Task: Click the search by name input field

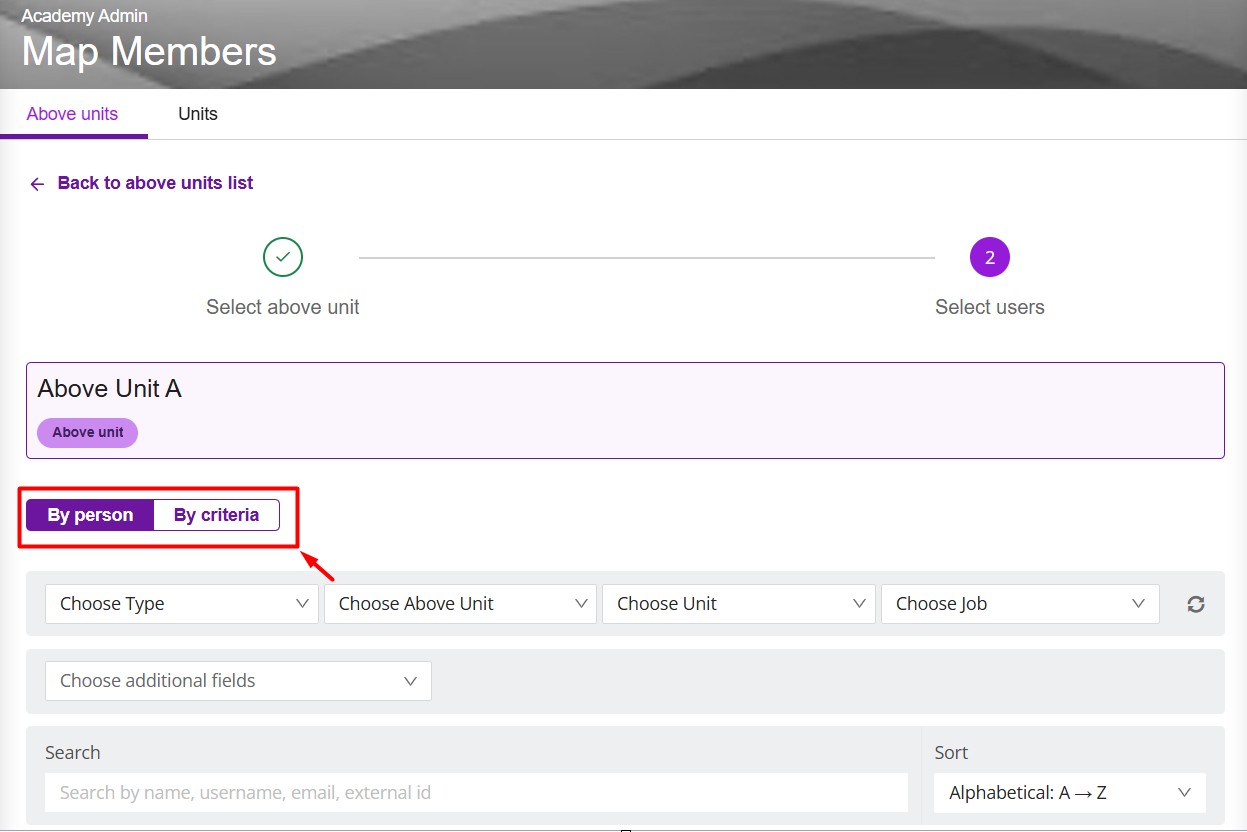Action: point(477,792)
